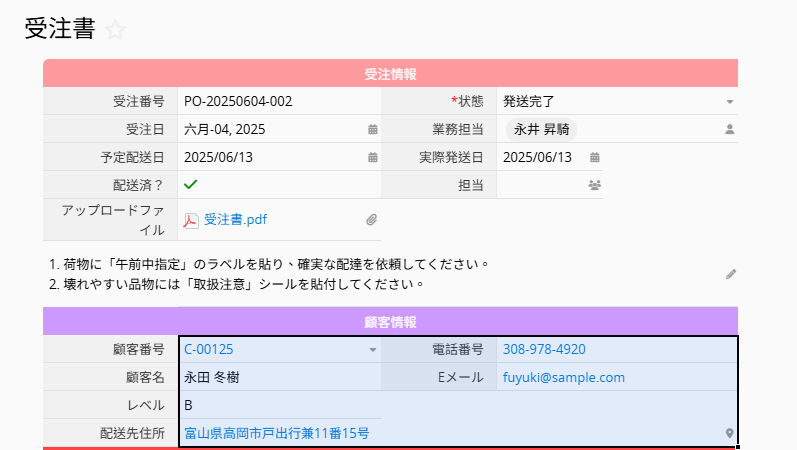The width and height of the screenshot is (797, 450).
Task: Click Eメール field label
Action: [x=461, y=377]
